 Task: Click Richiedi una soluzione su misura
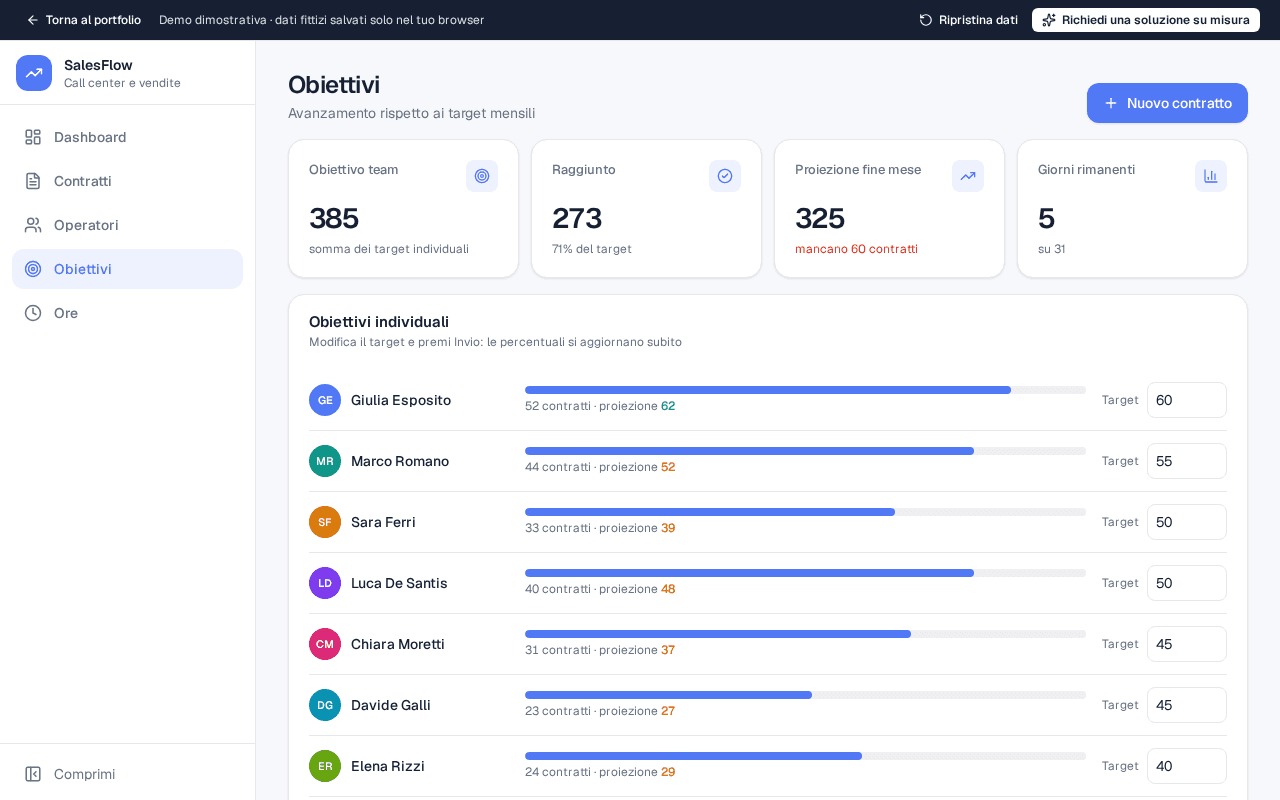click(1146, 20)
